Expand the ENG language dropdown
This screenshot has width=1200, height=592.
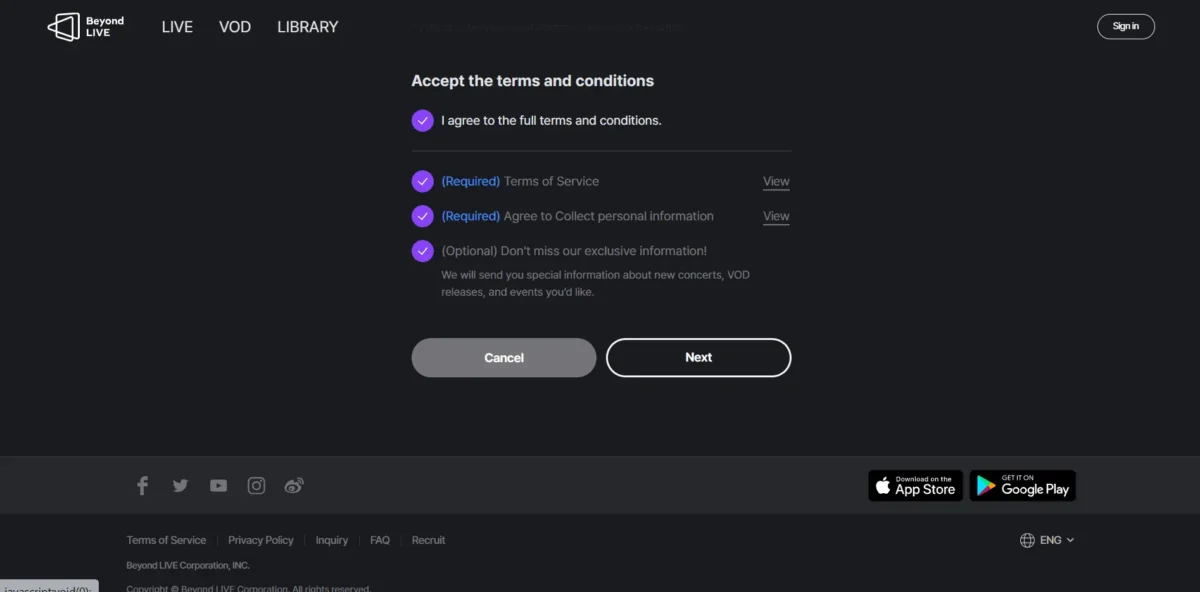1047,540
